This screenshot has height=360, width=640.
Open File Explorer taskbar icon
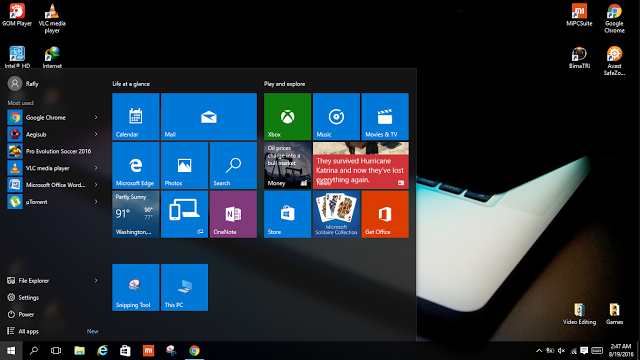[x=79, y=351]
